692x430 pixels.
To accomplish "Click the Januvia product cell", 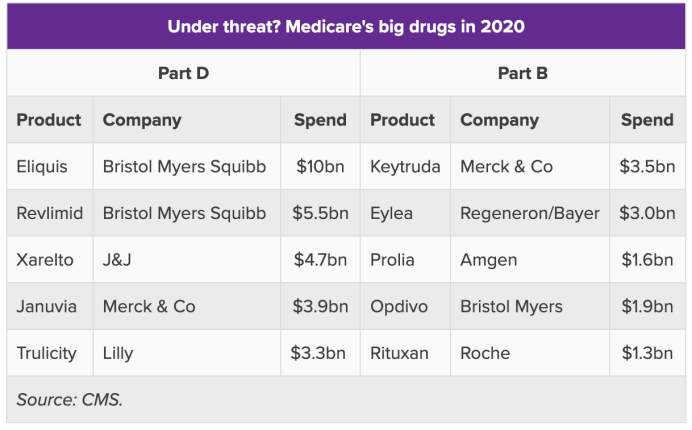I will coord(47,307).
